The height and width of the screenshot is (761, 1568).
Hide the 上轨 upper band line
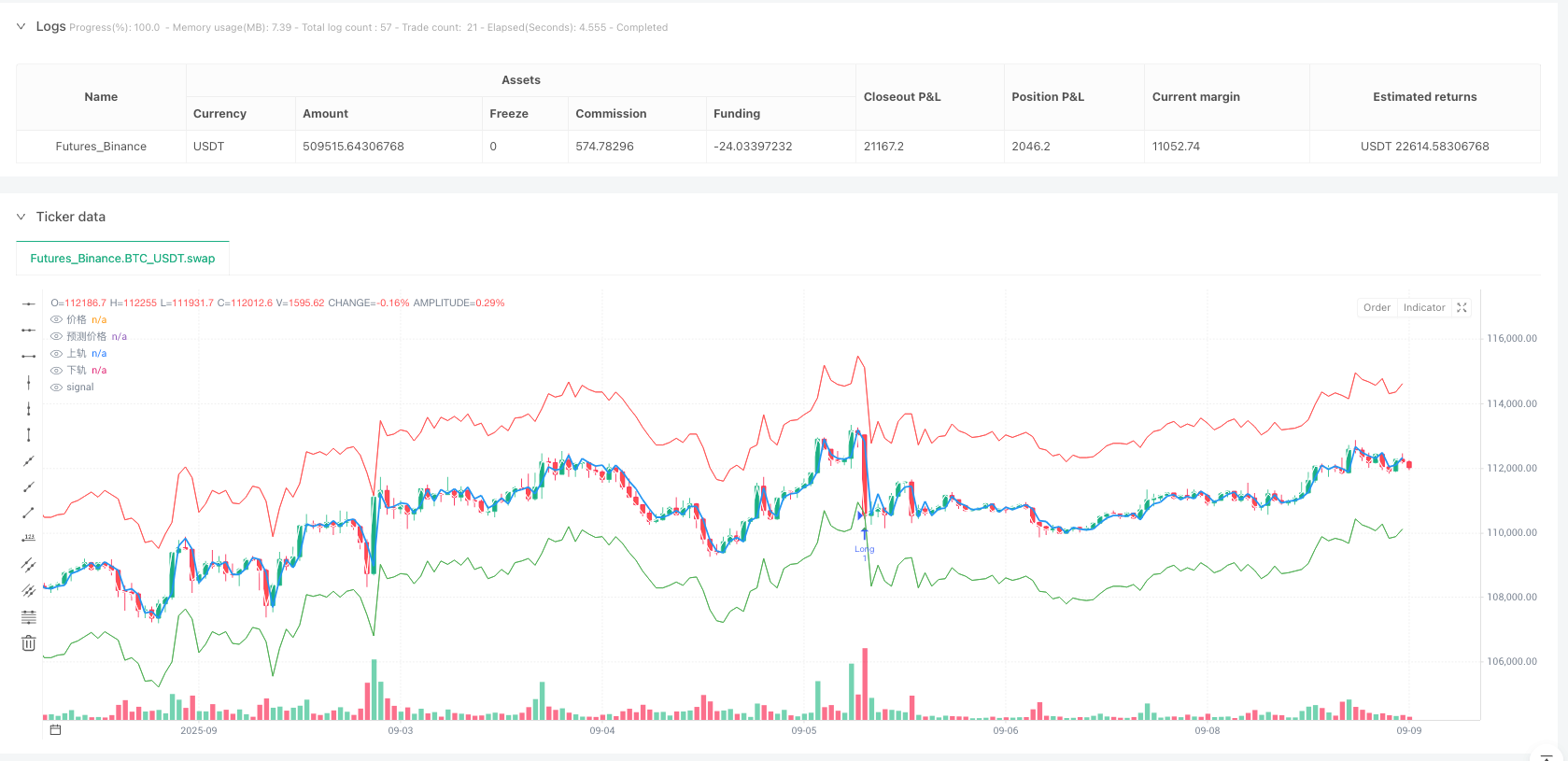pos(56,354)
